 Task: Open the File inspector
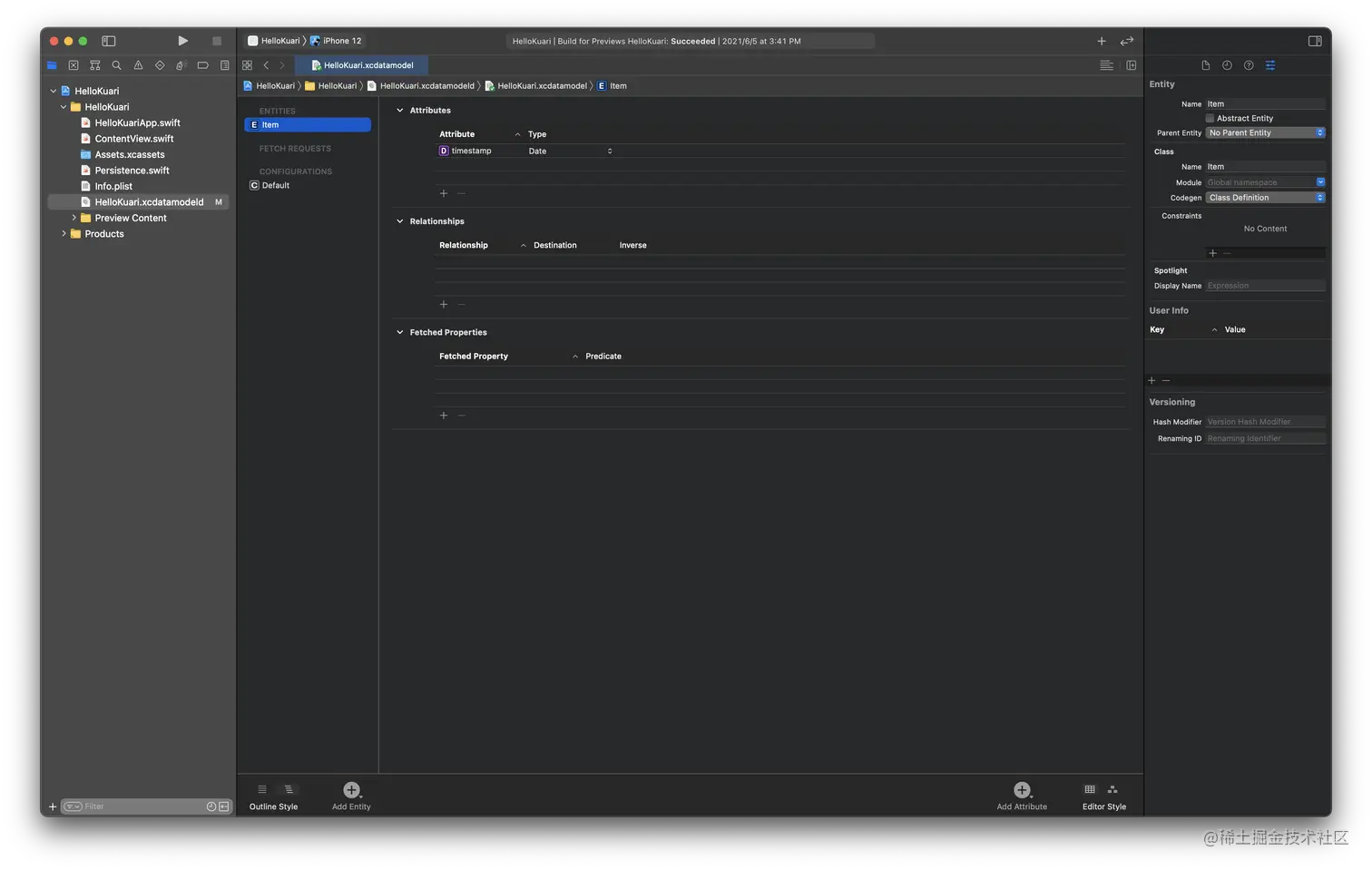click(1205, 65)
